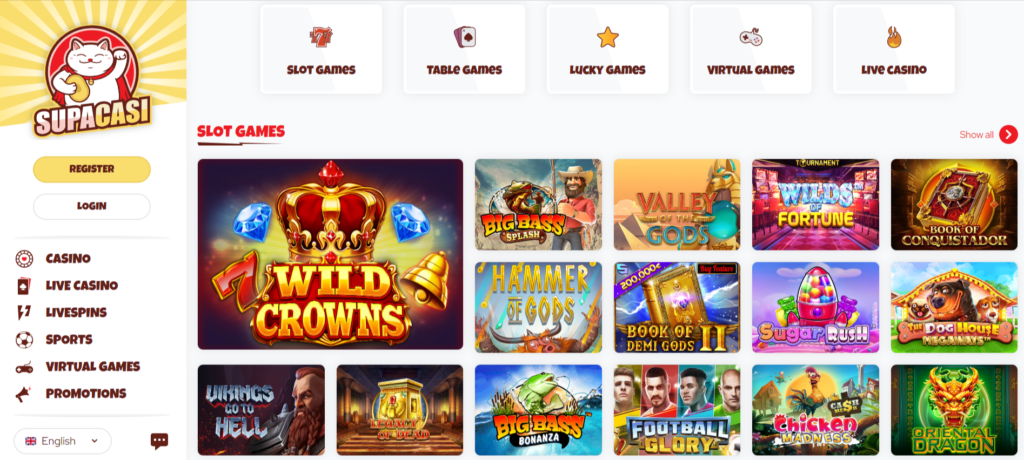Click the Promotions megaphone icon
This screenshot has width=1024, height=460.
24,394
